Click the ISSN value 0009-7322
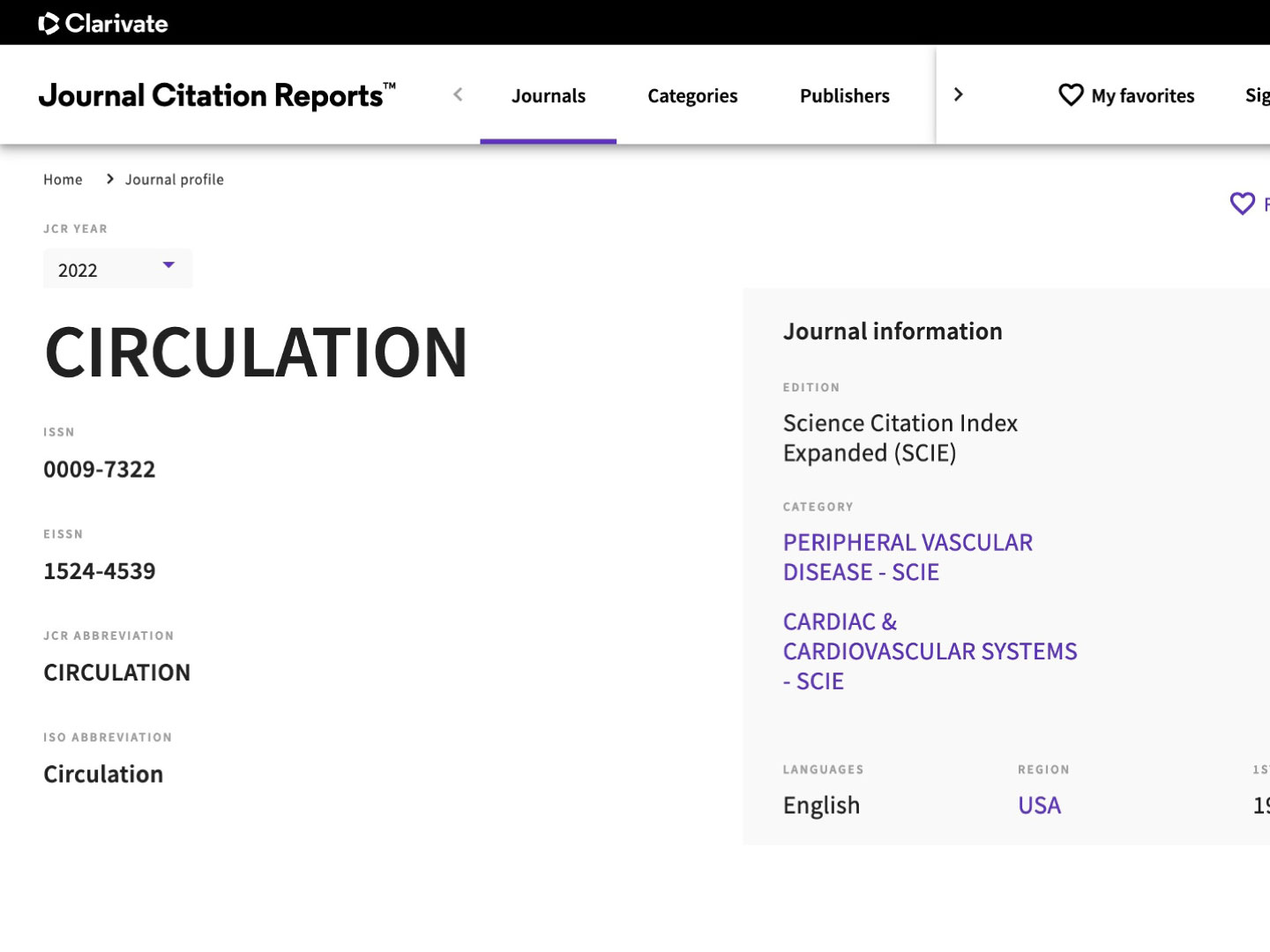 (100, 469)
